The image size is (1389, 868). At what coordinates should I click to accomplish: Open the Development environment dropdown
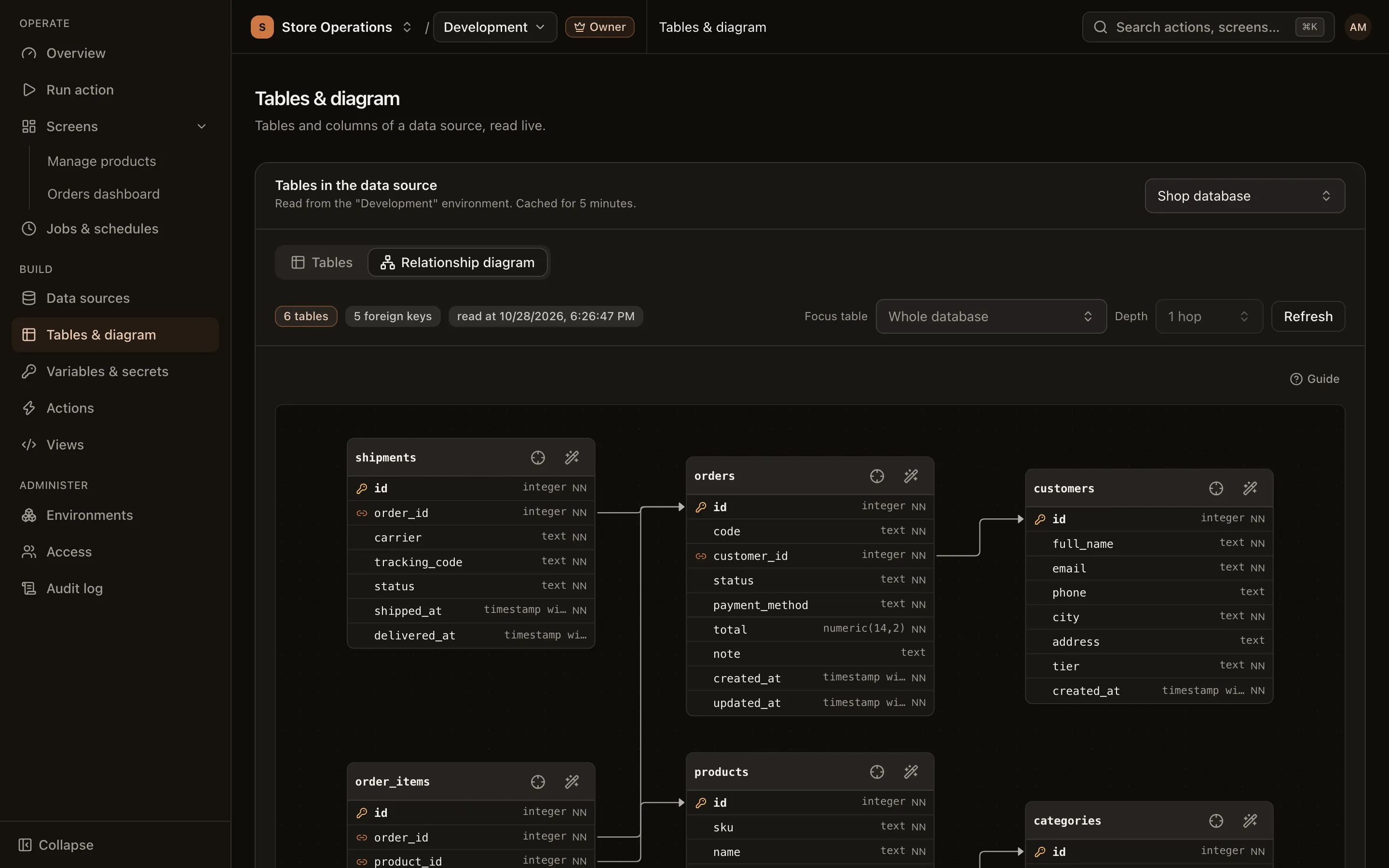[495, 27]
